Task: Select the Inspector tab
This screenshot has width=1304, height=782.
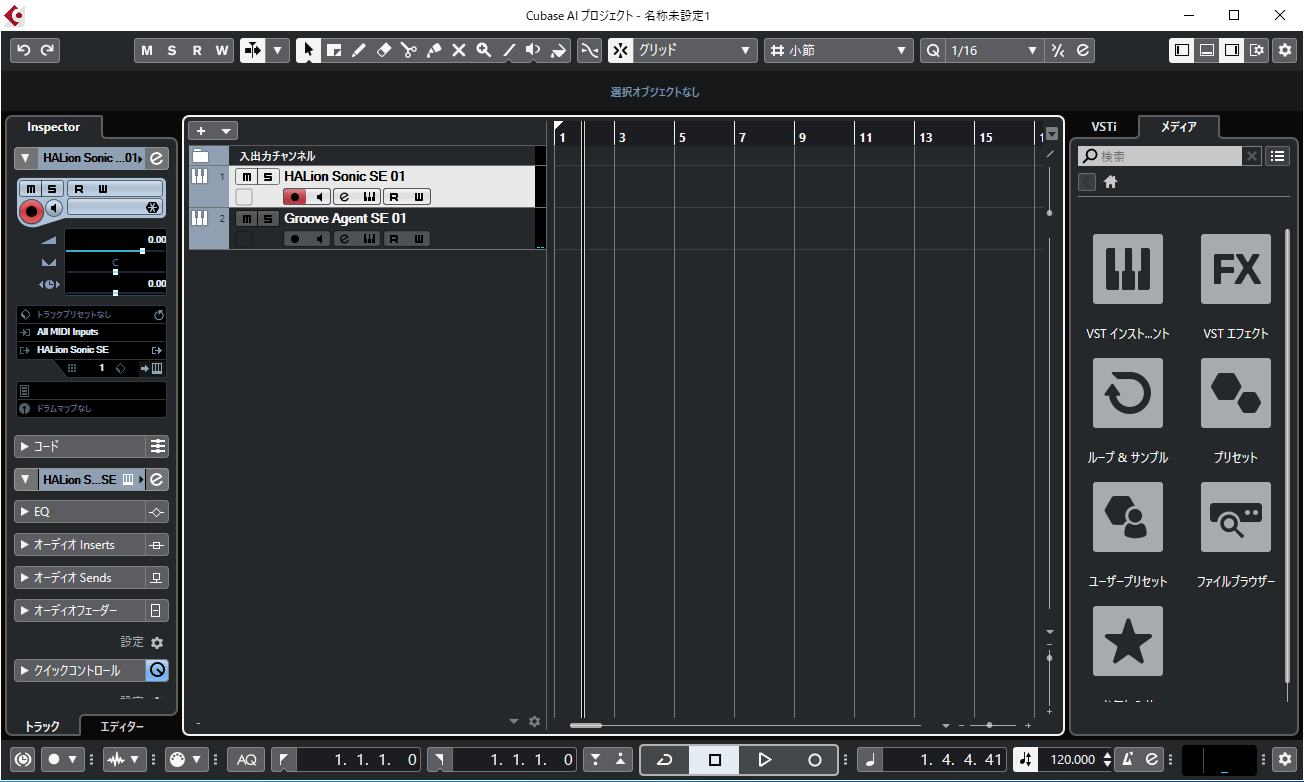Action: click(54, 127)
